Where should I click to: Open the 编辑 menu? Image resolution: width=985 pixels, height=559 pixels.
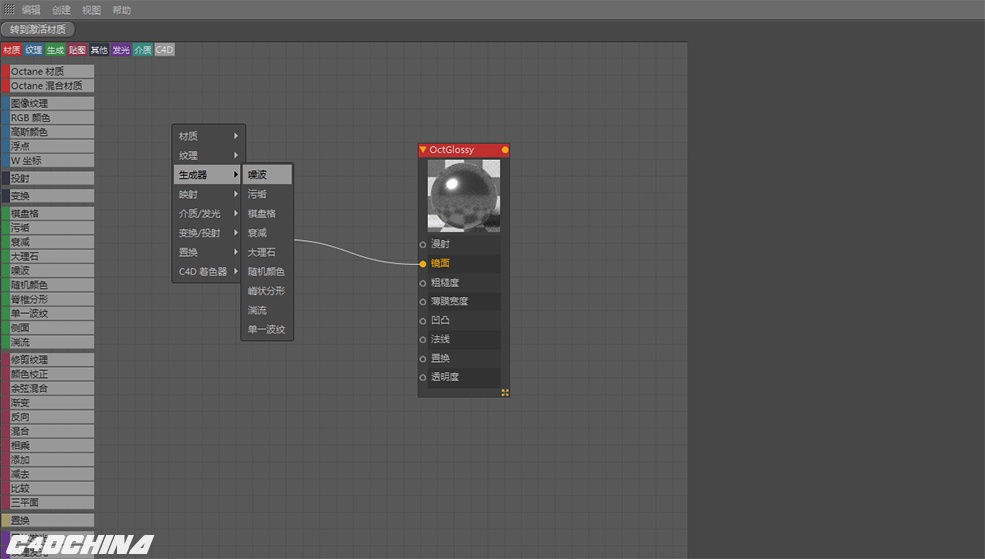[x=31, y=10]
